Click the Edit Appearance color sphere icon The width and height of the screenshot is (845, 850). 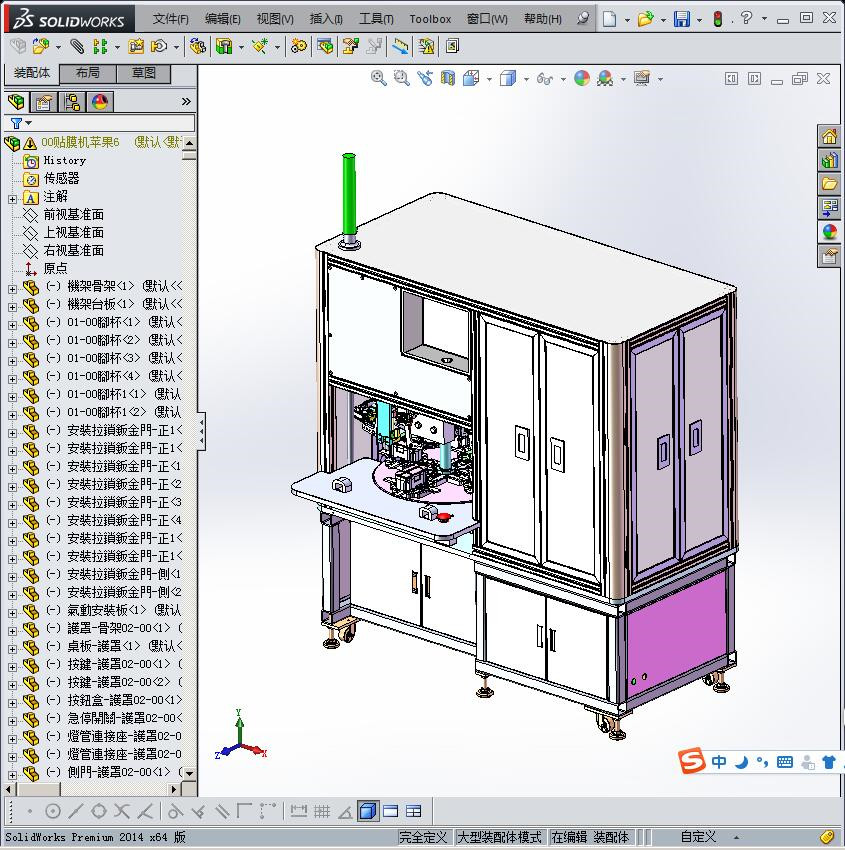(x=582, y=79)
